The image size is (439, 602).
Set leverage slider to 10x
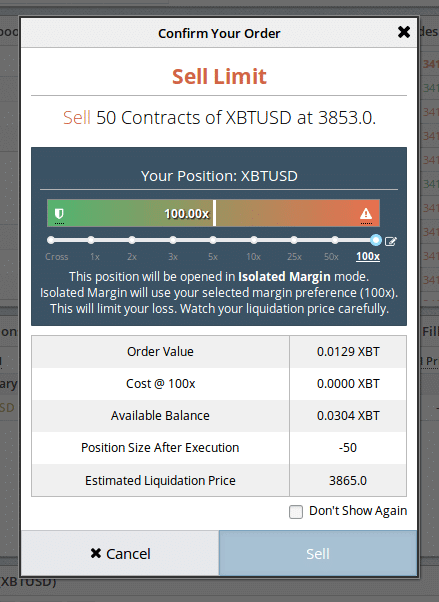pyautogui.click(x=254, y=240)
